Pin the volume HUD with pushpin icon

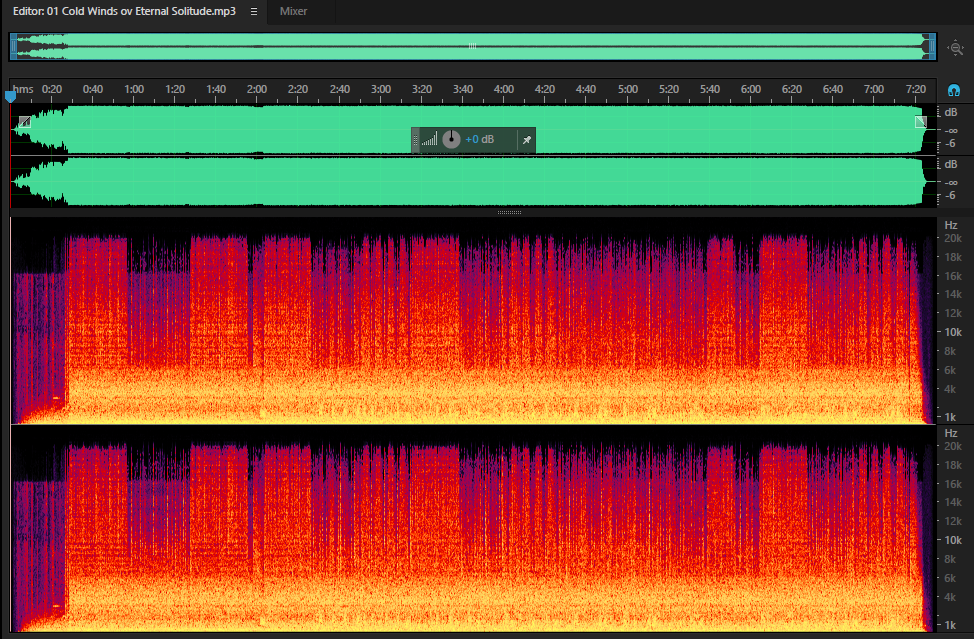tap(527, 140)
